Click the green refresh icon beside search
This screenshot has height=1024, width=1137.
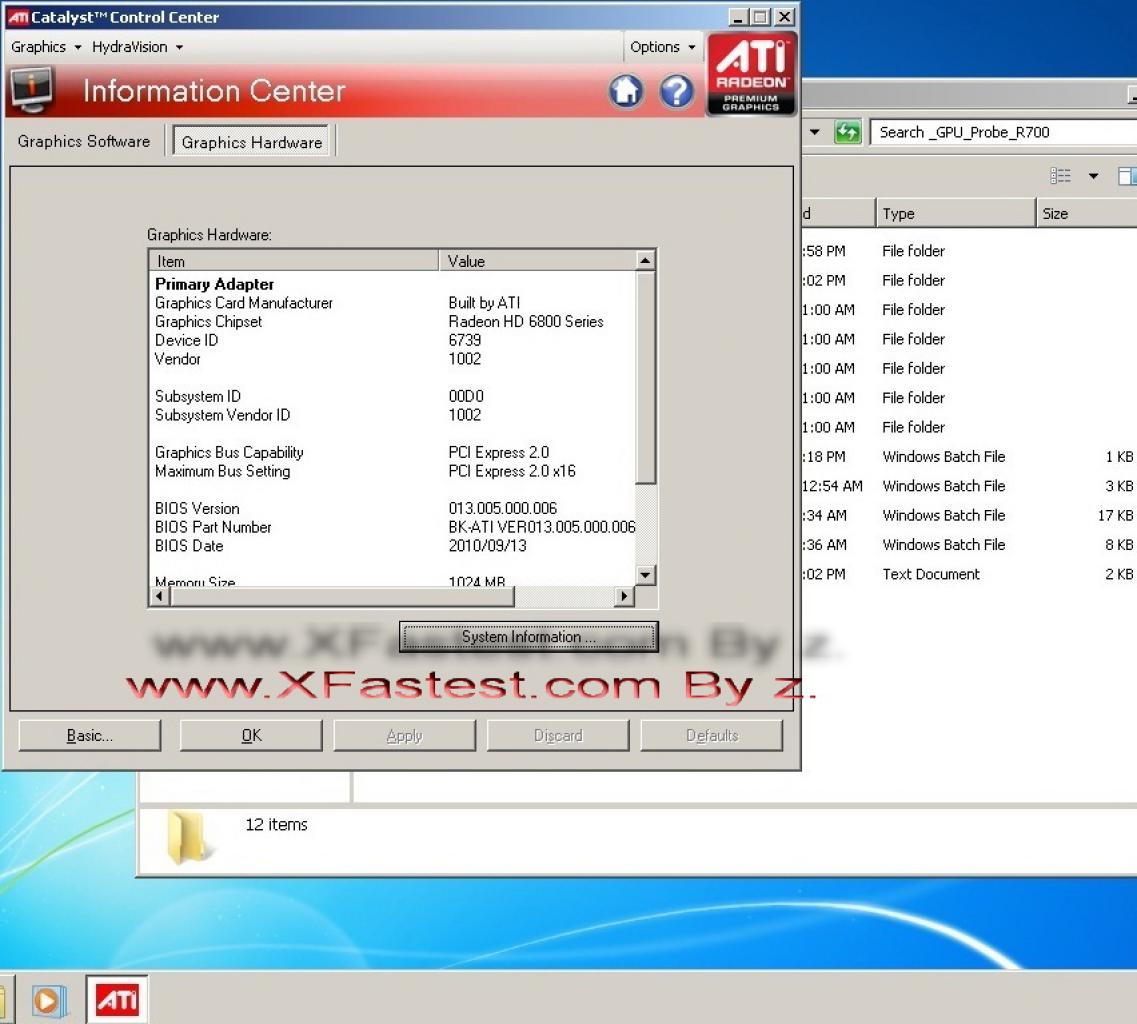point(847,133)
